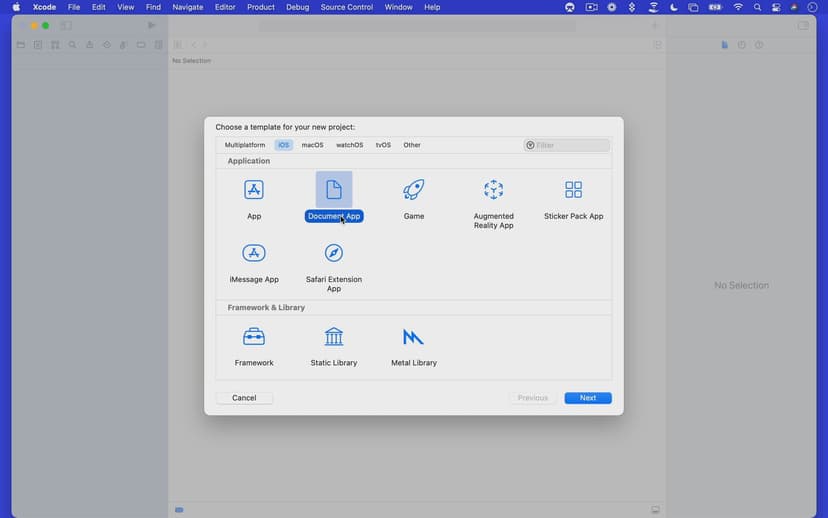Select the Metal Library template
The image size is (828, 518).
[x=414, y=337]
